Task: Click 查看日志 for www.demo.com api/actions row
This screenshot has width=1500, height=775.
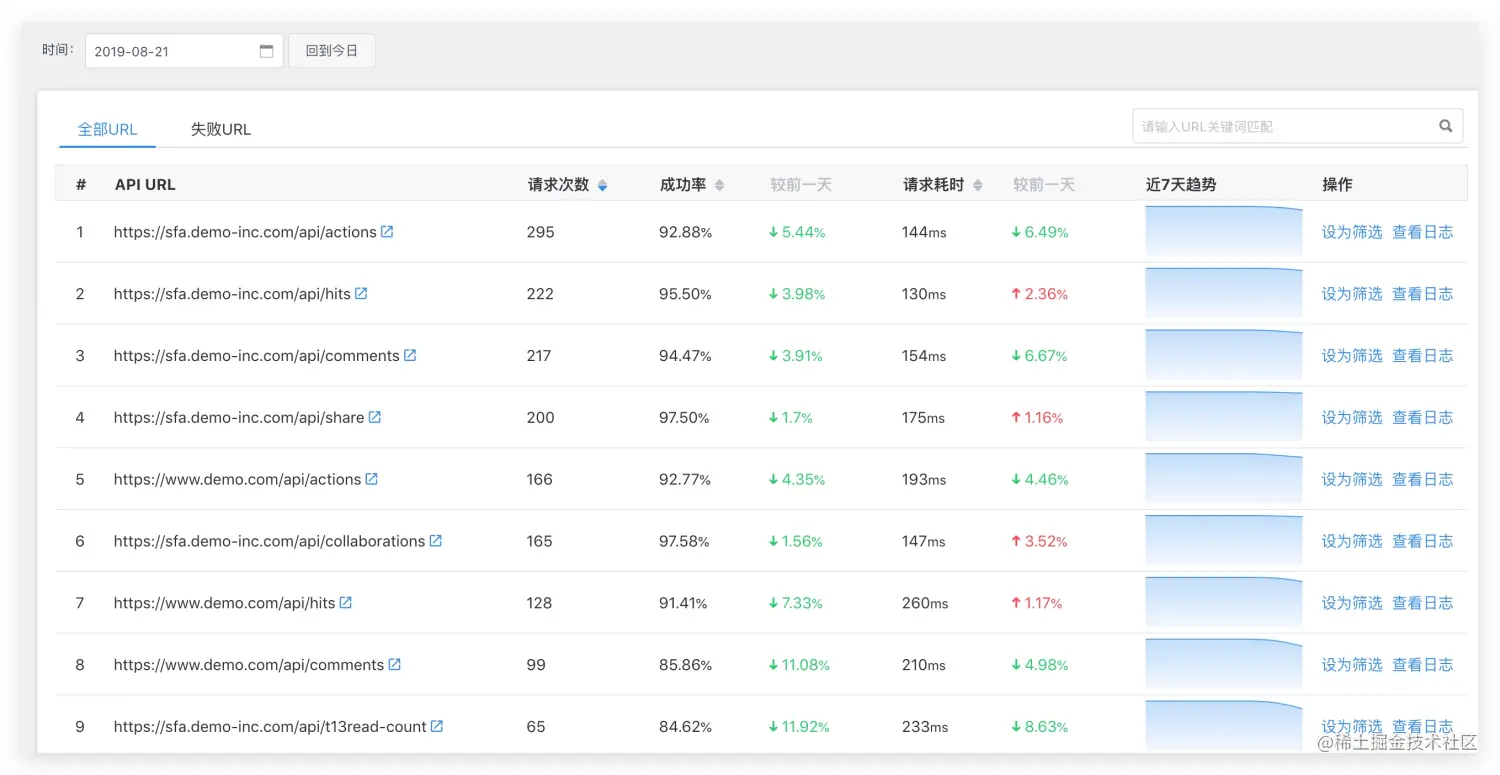Action: [x=1423, y=480]
